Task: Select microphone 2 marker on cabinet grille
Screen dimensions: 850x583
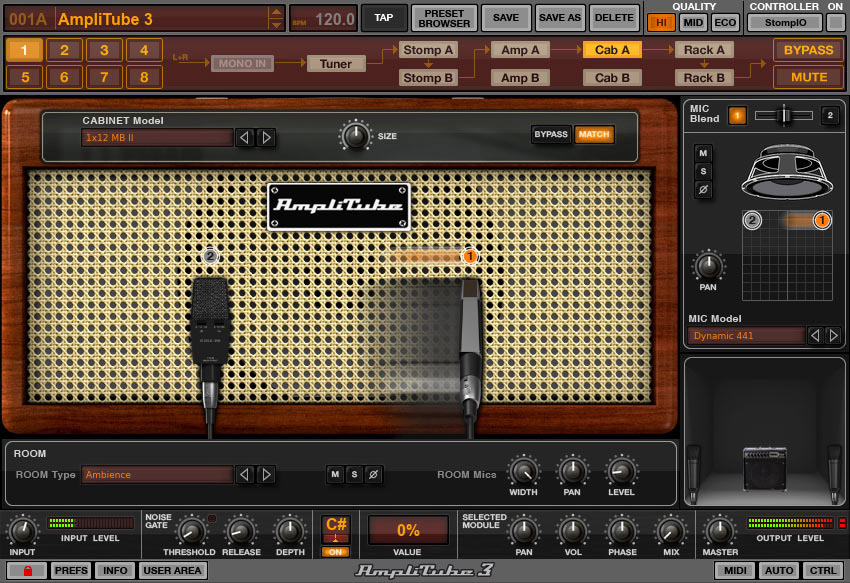Action: (x=210, y=255)
